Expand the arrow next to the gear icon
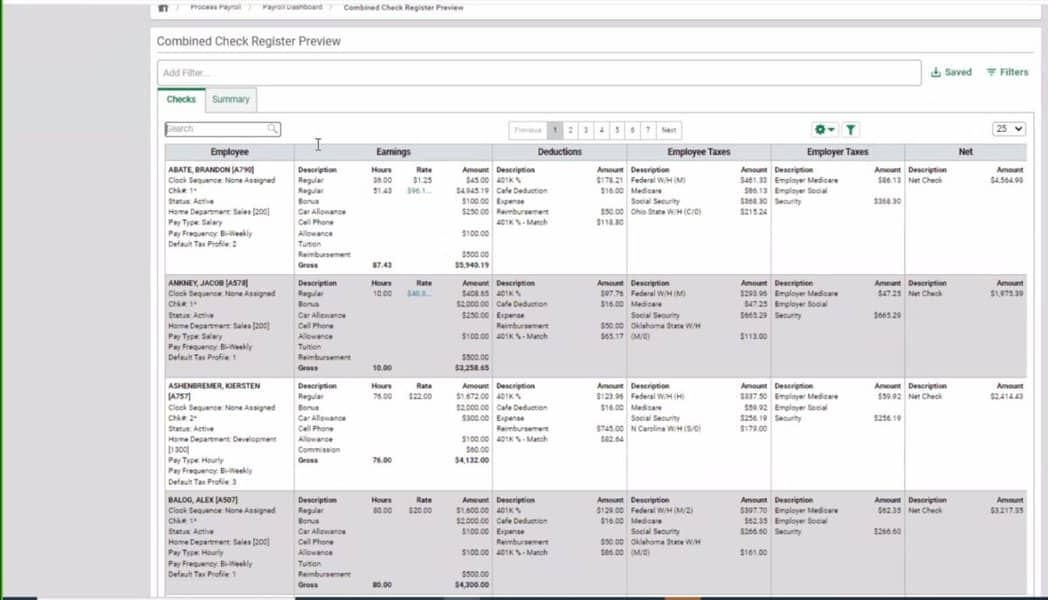This screenshot has width=1048, height=600. pos(831,130)
